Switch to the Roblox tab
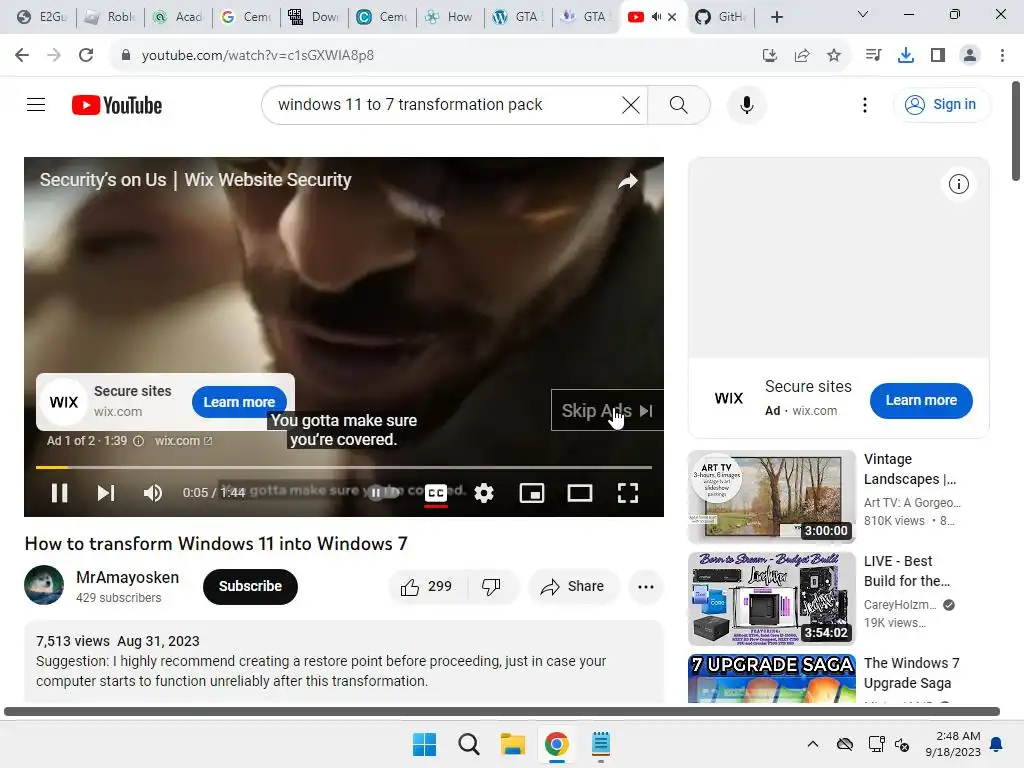Image resolution: width=1024 pixels, height=768 pixels. [110, 17]
